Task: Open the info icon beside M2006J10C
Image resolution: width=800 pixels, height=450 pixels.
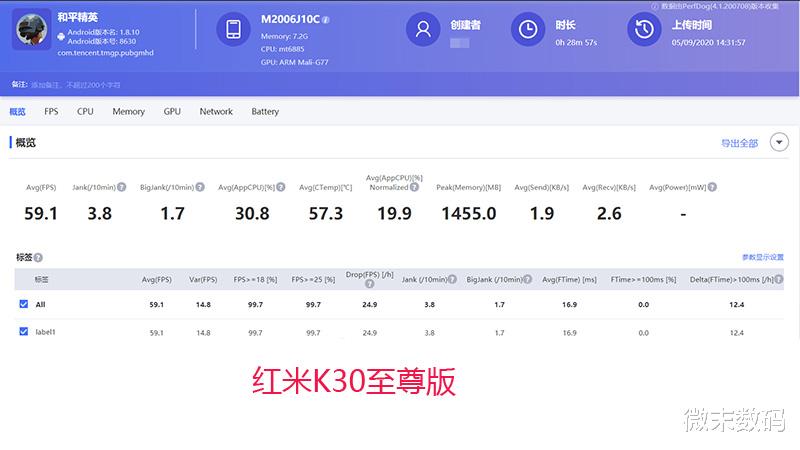Action: coord(326,20)
